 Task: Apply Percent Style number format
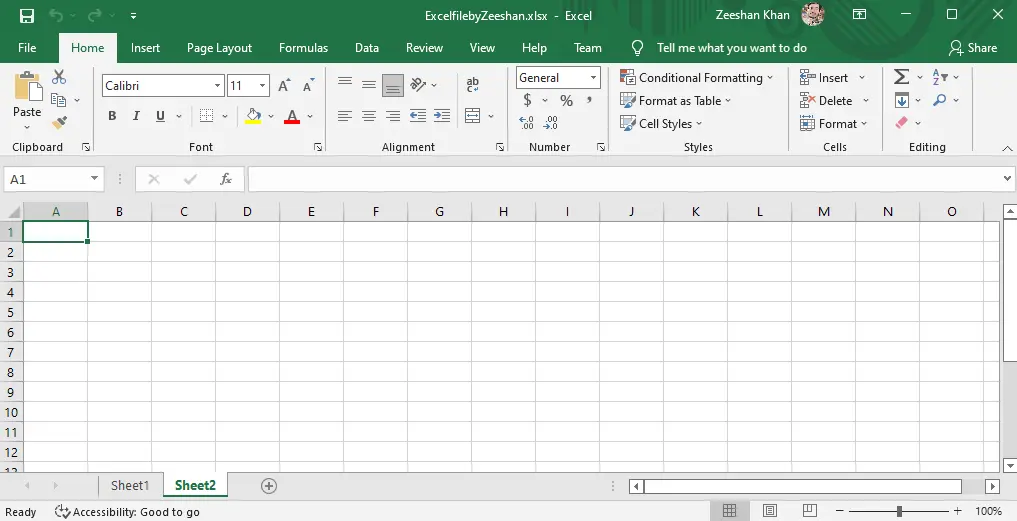(x=566, y=100)
